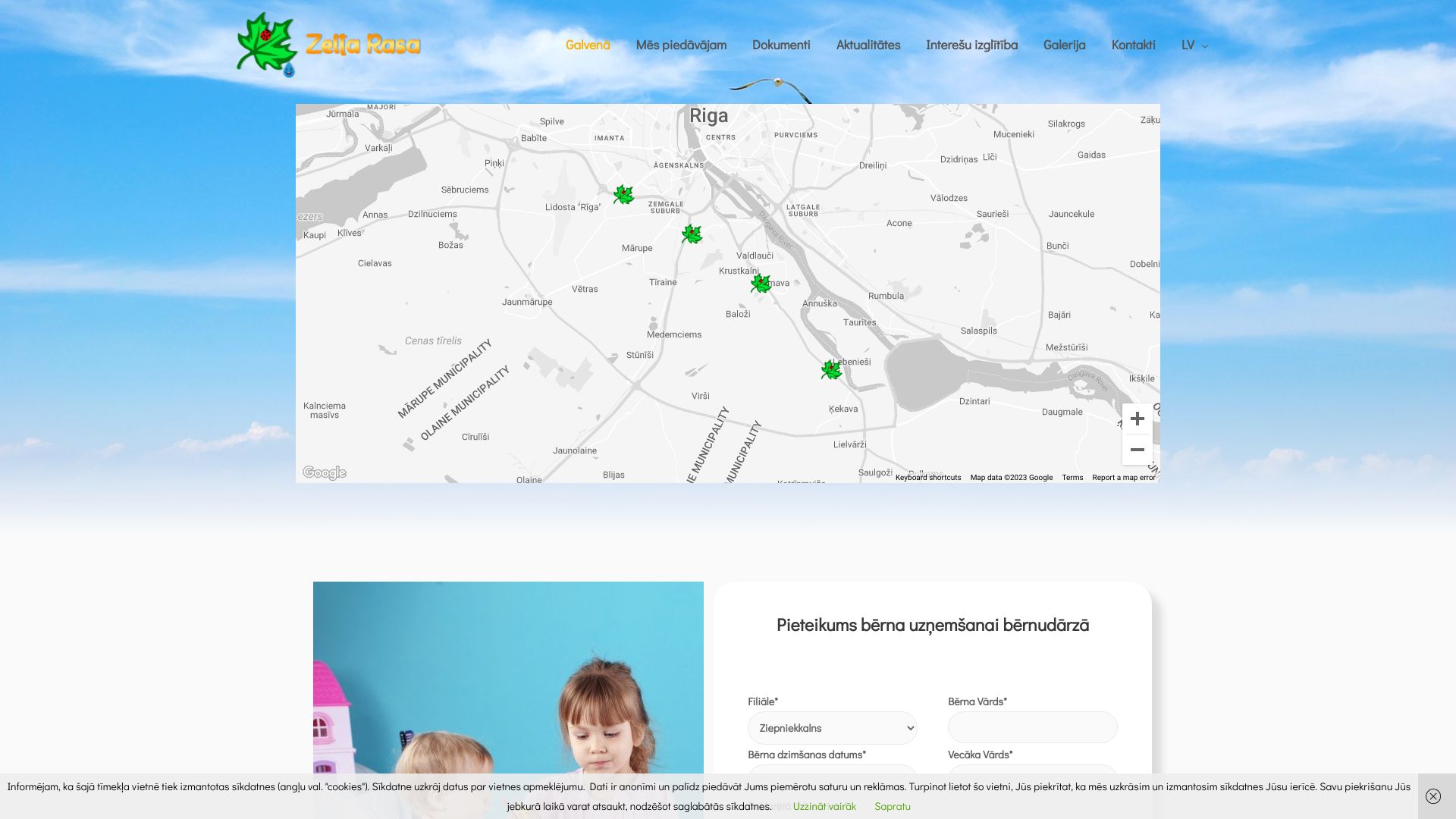The height and width of the screenshot is (819, 1456).
Task: Go to the Galerija page
Action: pos(1064,45)
